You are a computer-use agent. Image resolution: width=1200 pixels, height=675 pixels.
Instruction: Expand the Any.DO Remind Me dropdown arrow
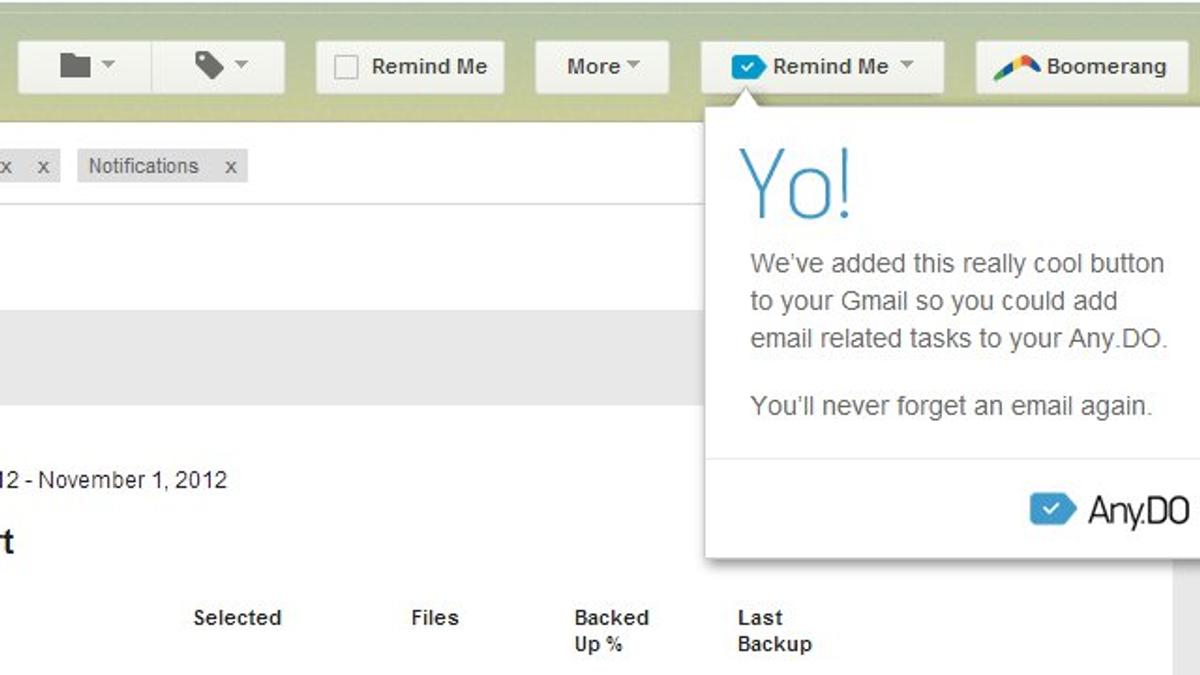(x=907, y=65)
